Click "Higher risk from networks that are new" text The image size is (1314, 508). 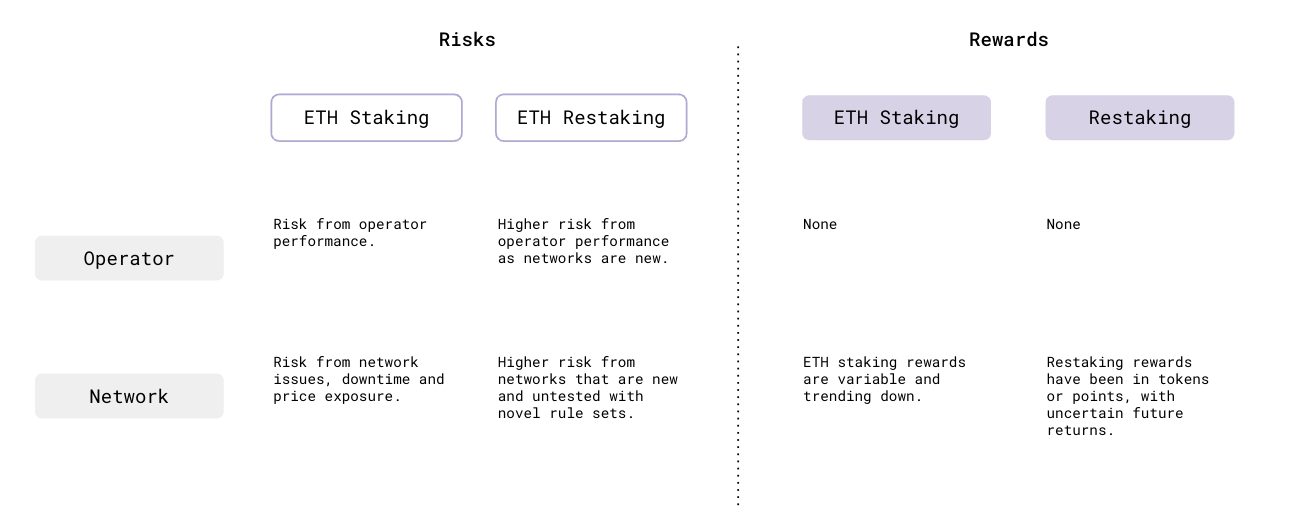coord(587,379)
